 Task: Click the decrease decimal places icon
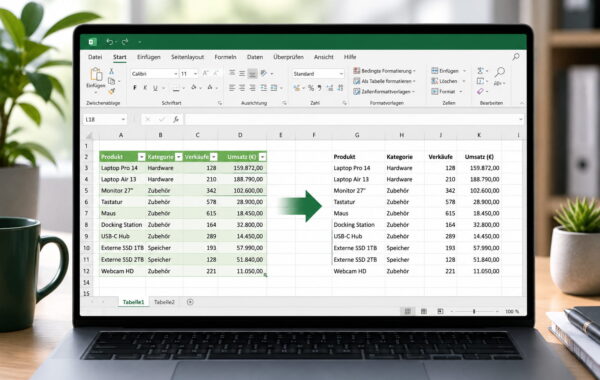point(340,88)
